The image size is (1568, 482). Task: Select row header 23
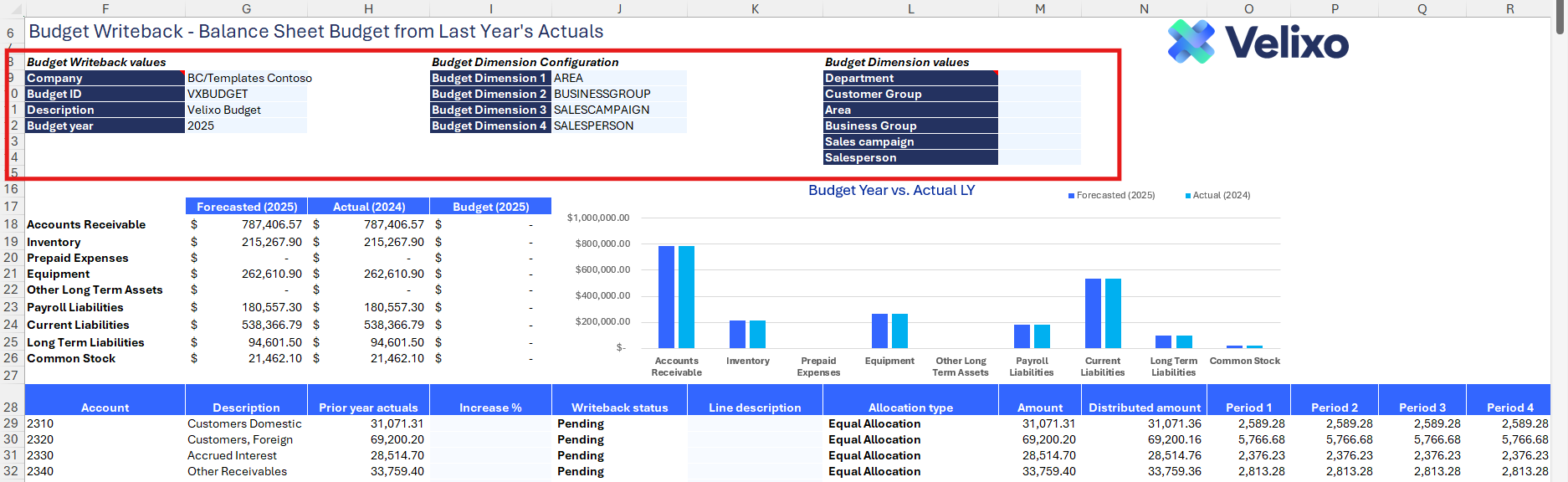(x=11, y=307)
